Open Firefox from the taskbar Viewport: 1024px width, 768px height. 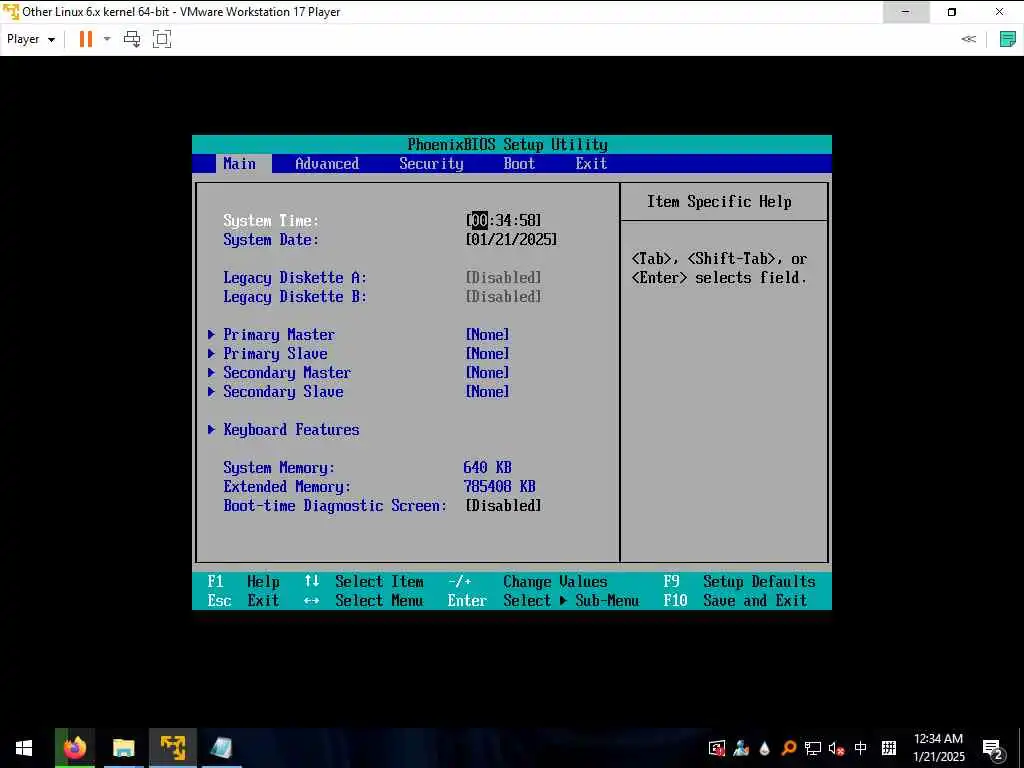coord(74,748)
